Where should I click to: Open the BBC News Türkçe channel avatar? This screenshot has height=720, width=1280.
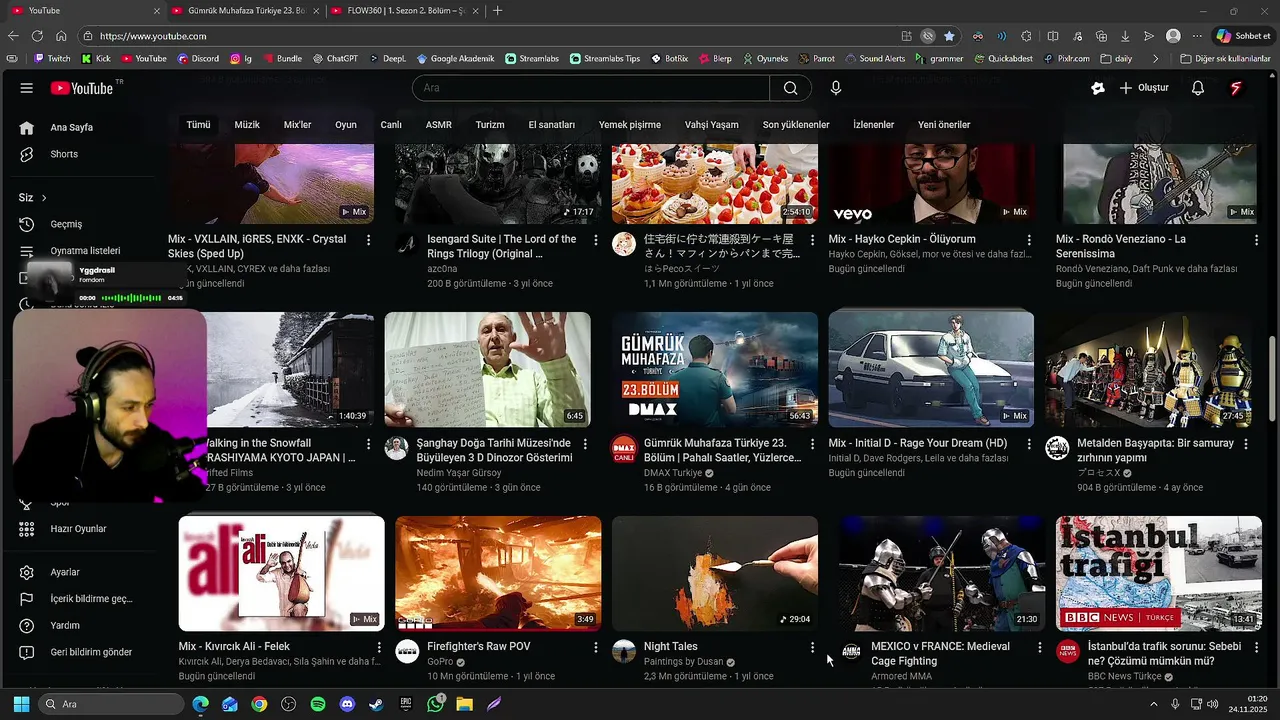click(1068, 652)
